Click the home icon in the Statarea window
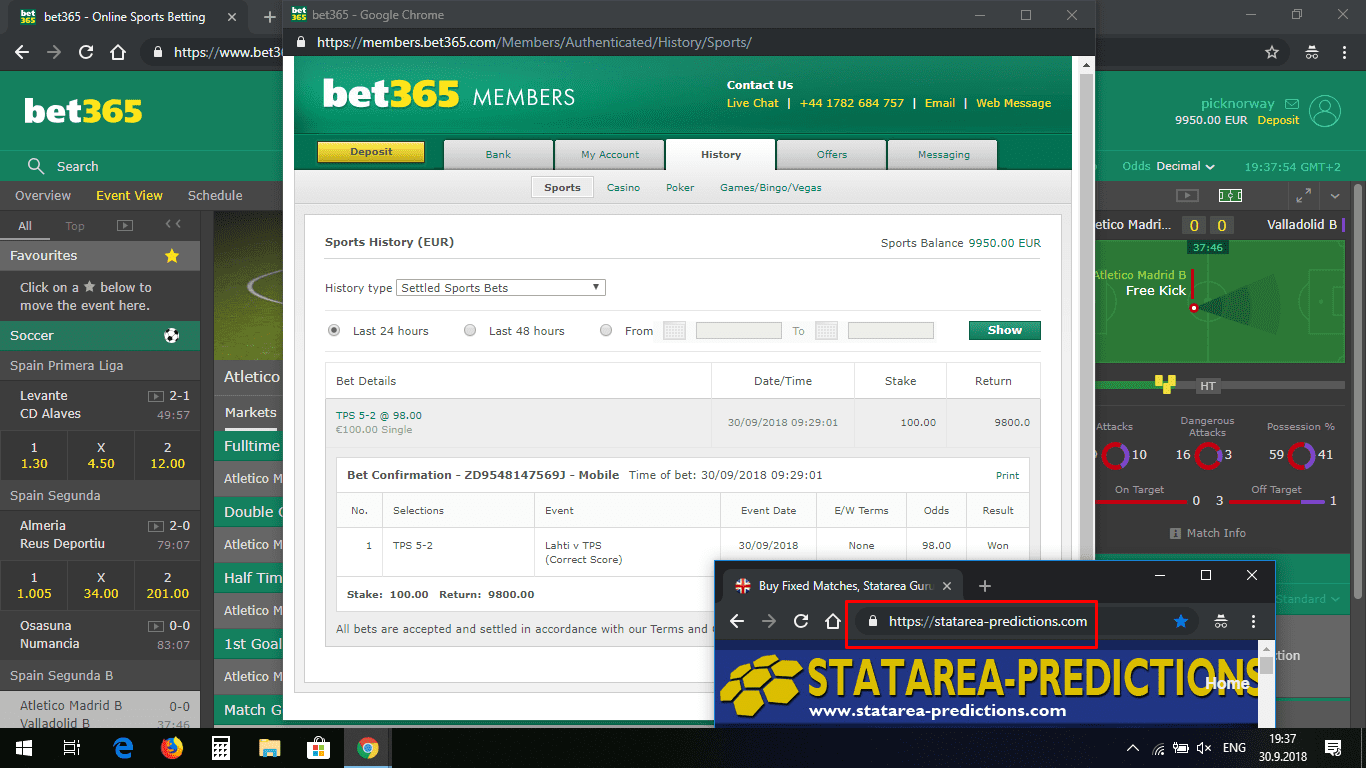The width and height of the screenshot is (1366, 768). [x=833, y=621]
